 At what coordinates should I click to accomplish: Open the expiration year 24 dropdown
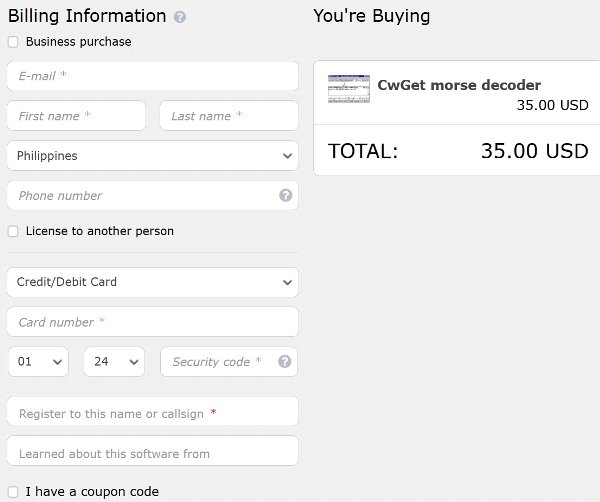pyautogui.click(x=114, y=362)
